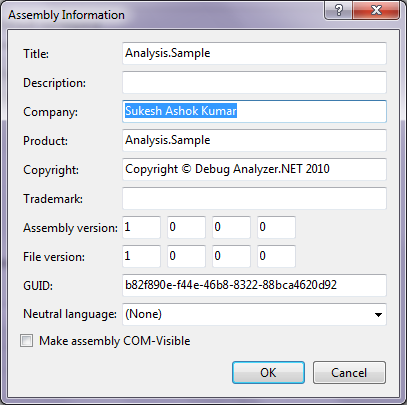Image resolution: width=407 pixels, height=405 pixels.
Task: Close the Assembly Information dialog
Action: click(376, 10)
